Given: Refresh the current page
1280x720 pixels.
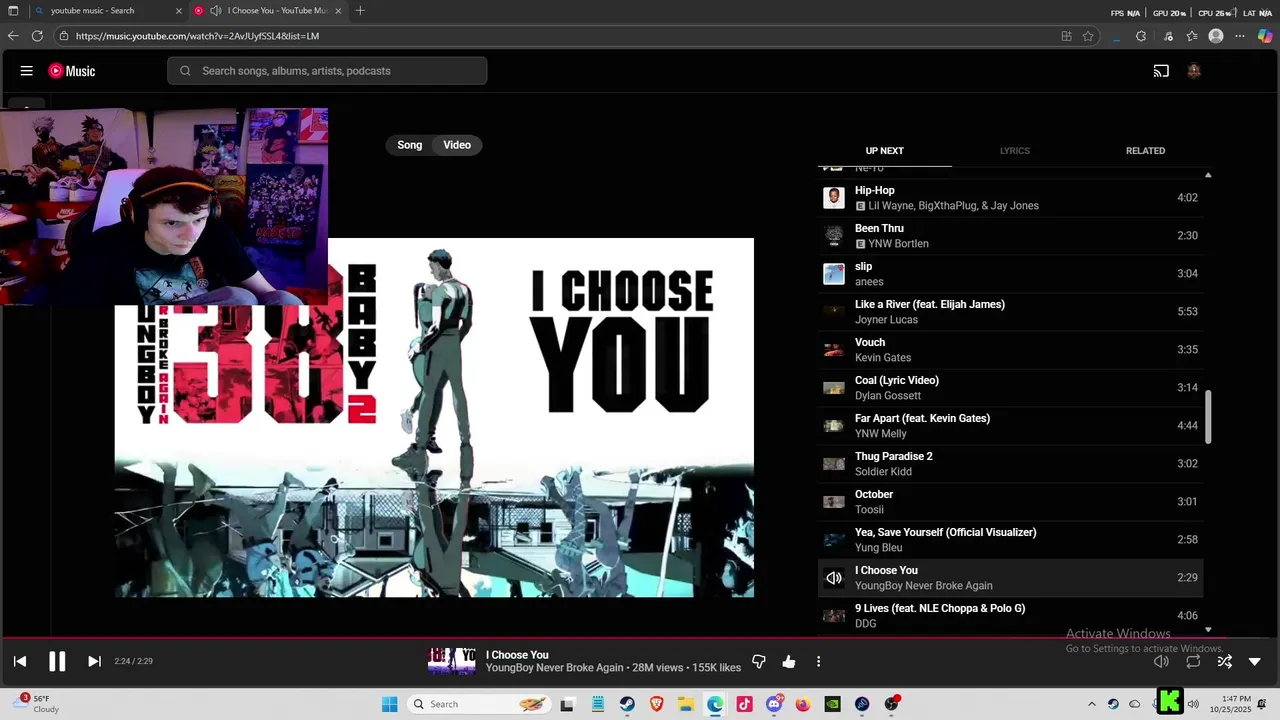Looking at the screenshot, I should (37, 36).
